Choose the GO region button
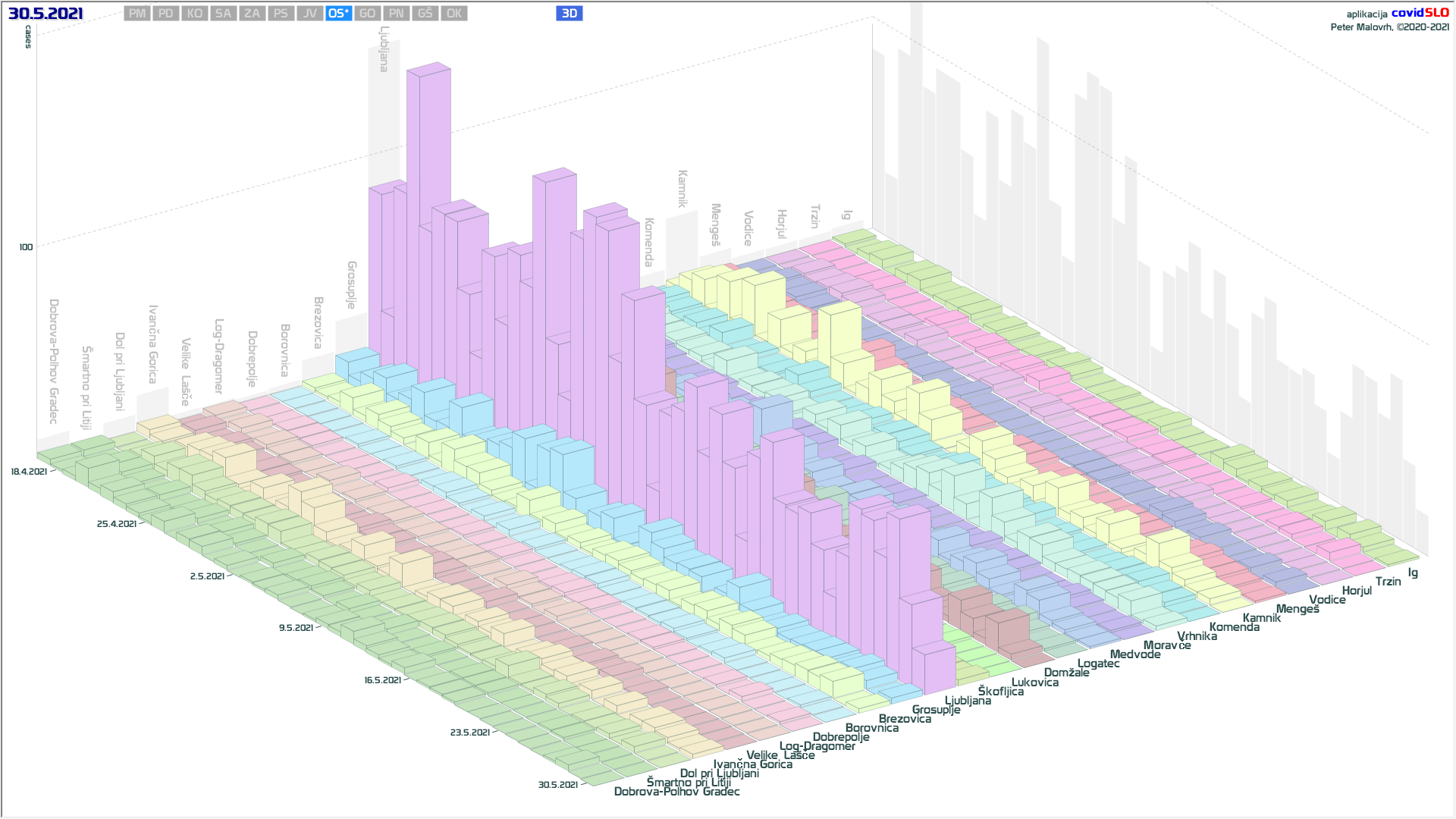 367,14
